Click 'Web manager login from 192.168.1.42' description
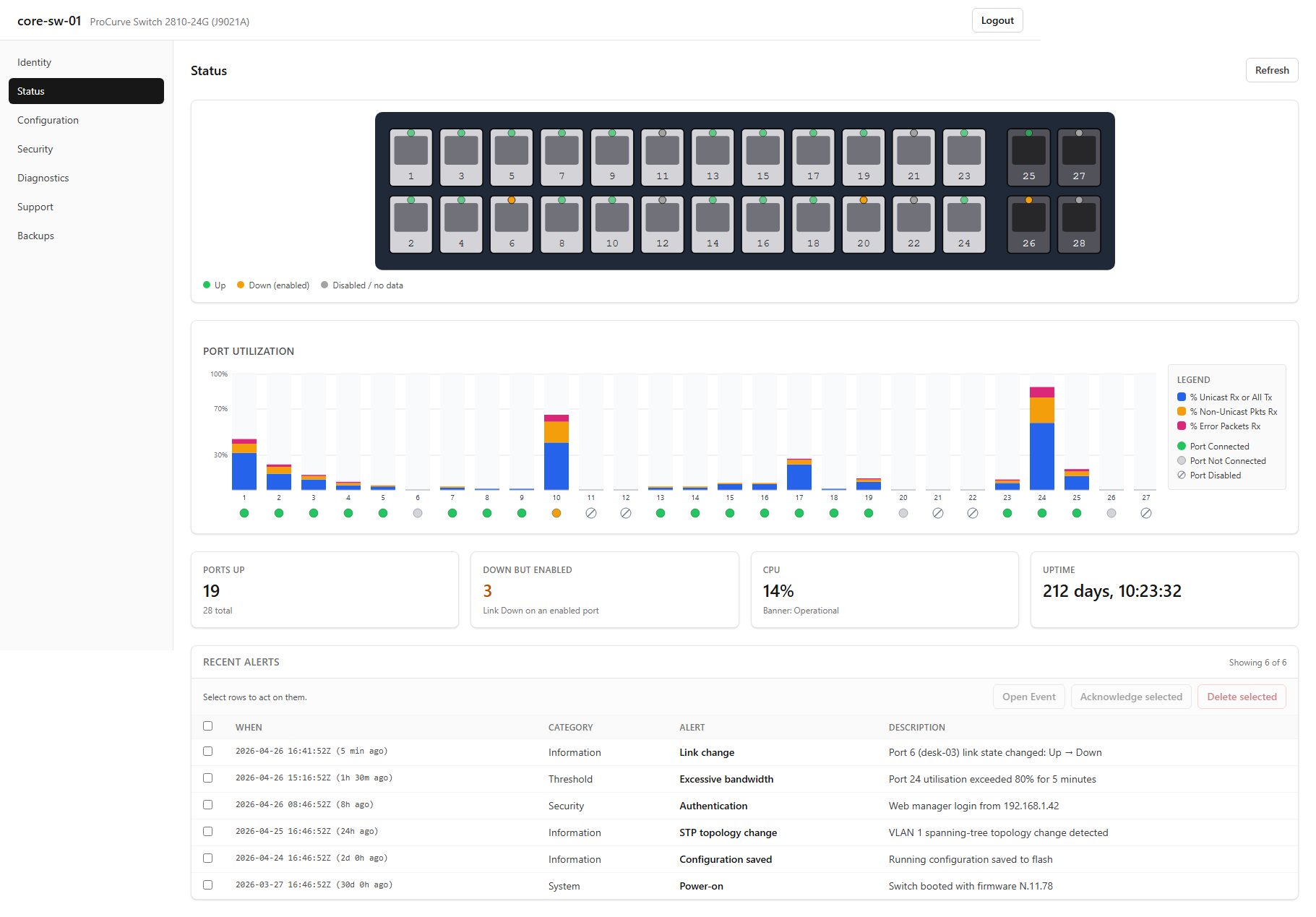Screen dimensions: 1316x917 coord(973,806)
